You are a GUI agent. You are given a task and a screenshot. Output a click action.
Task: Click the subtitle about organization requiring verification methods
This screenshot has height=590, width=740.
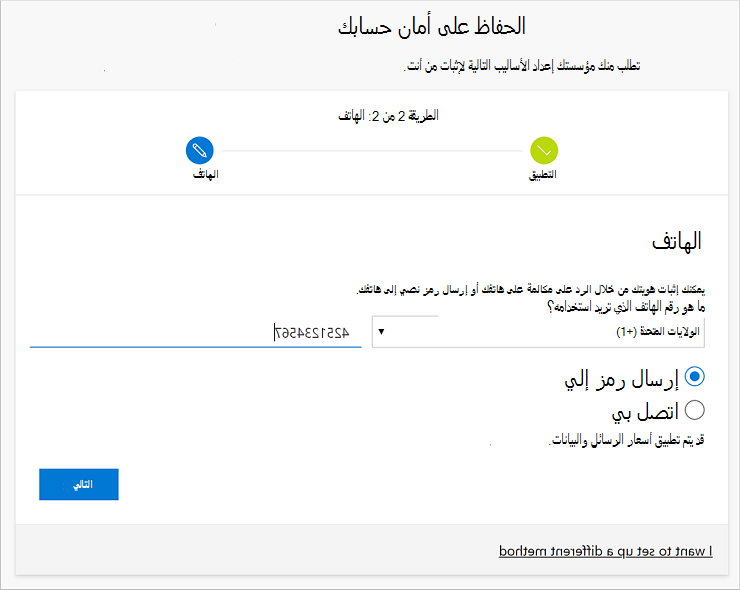(x=521, y=66)
